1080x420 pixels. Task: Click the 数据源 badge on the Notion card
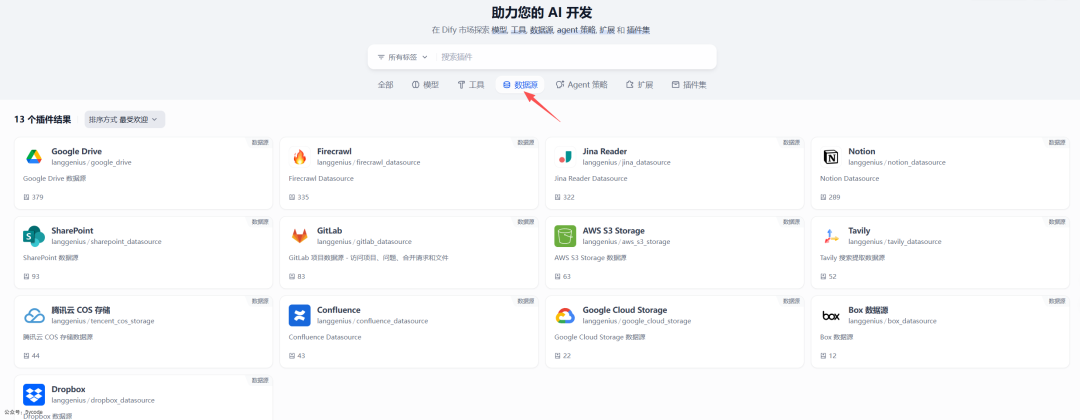pos(1057,143)
